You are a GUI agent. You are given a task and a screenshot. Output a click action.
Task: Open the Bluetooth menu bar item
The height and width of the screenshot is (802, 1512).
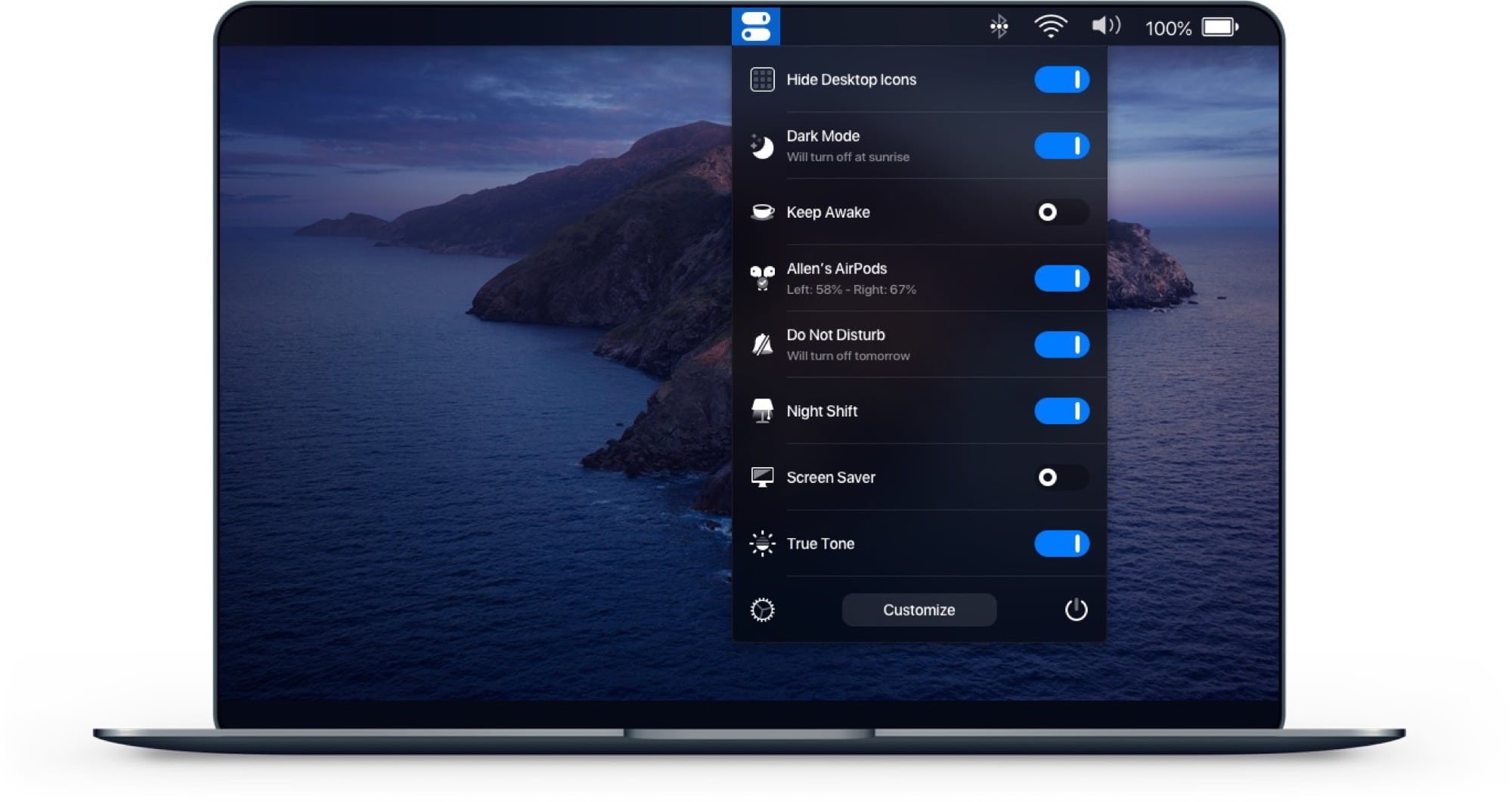click(999, 25)
